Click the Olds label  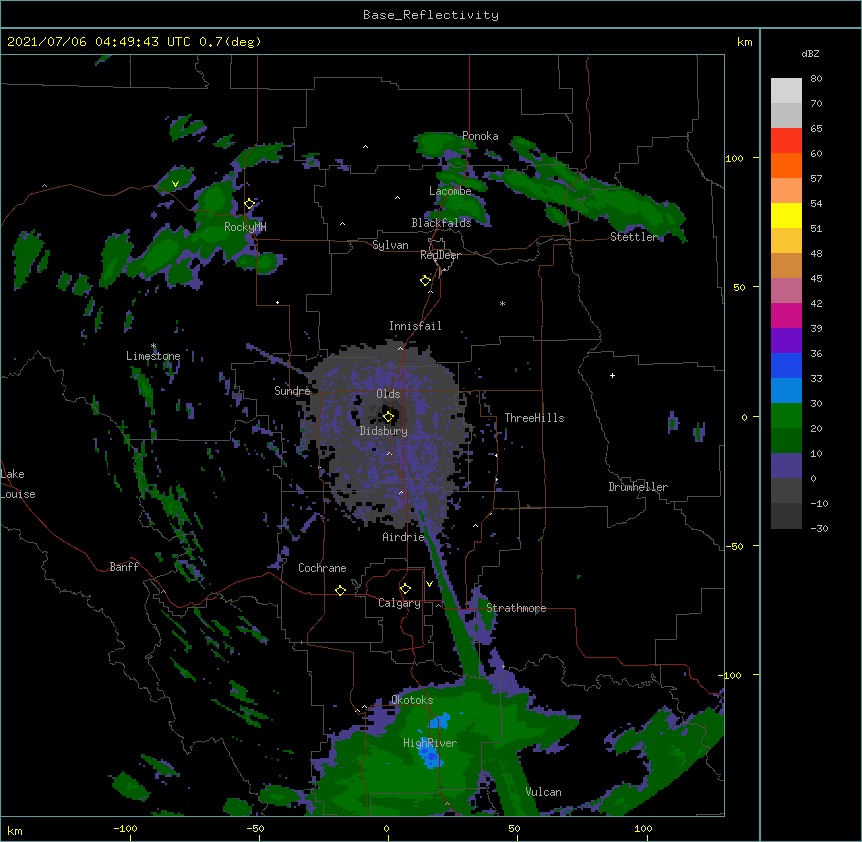click(x=388, y=394)
